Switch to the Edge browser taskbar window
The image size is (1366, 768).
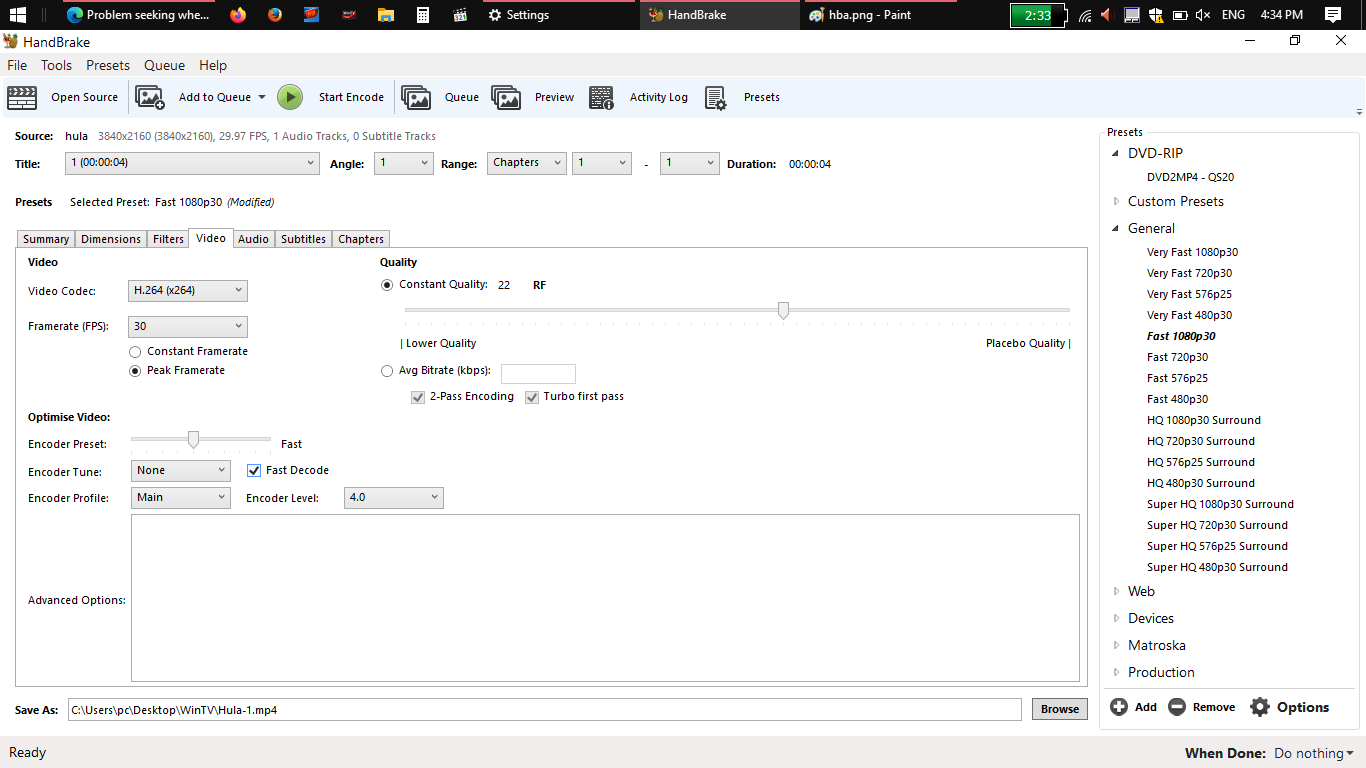pos(138,15)
